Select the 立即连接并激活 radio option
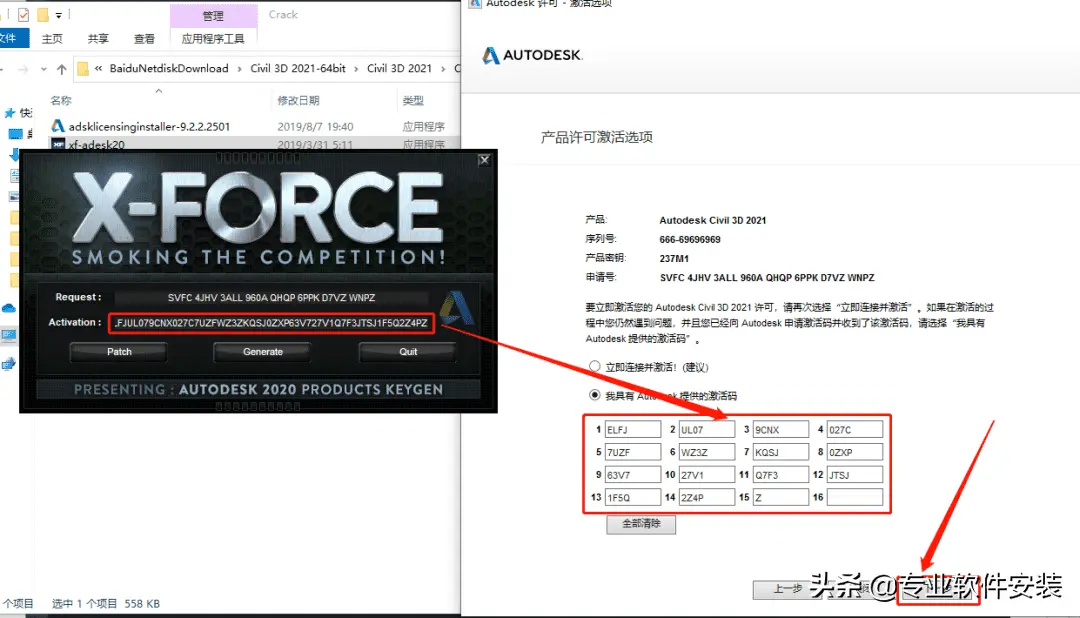Viewport: 1080px width, 618px height. [x=594, y=367]
